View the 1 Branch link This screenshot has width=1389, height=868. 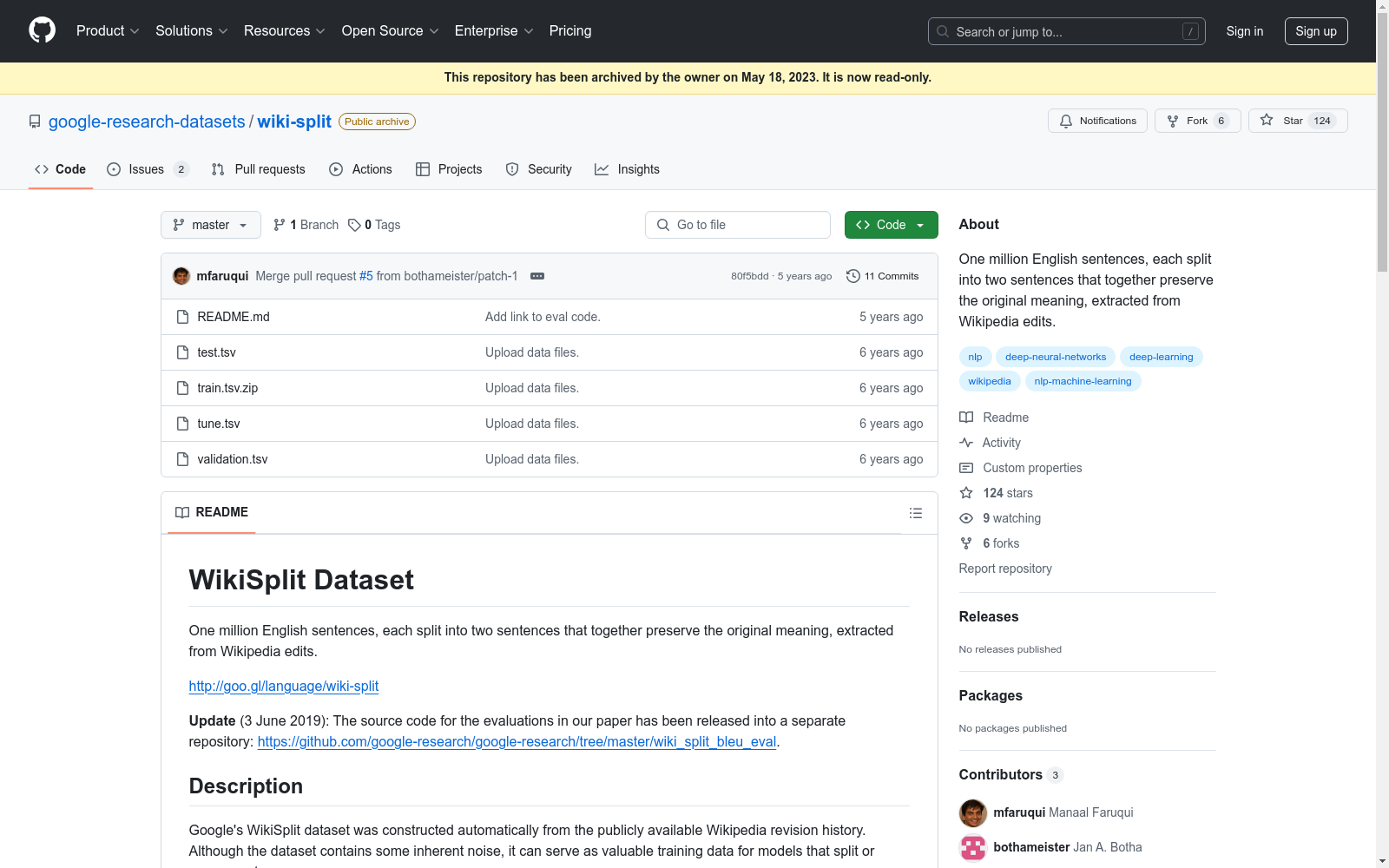tap(306, 225)
